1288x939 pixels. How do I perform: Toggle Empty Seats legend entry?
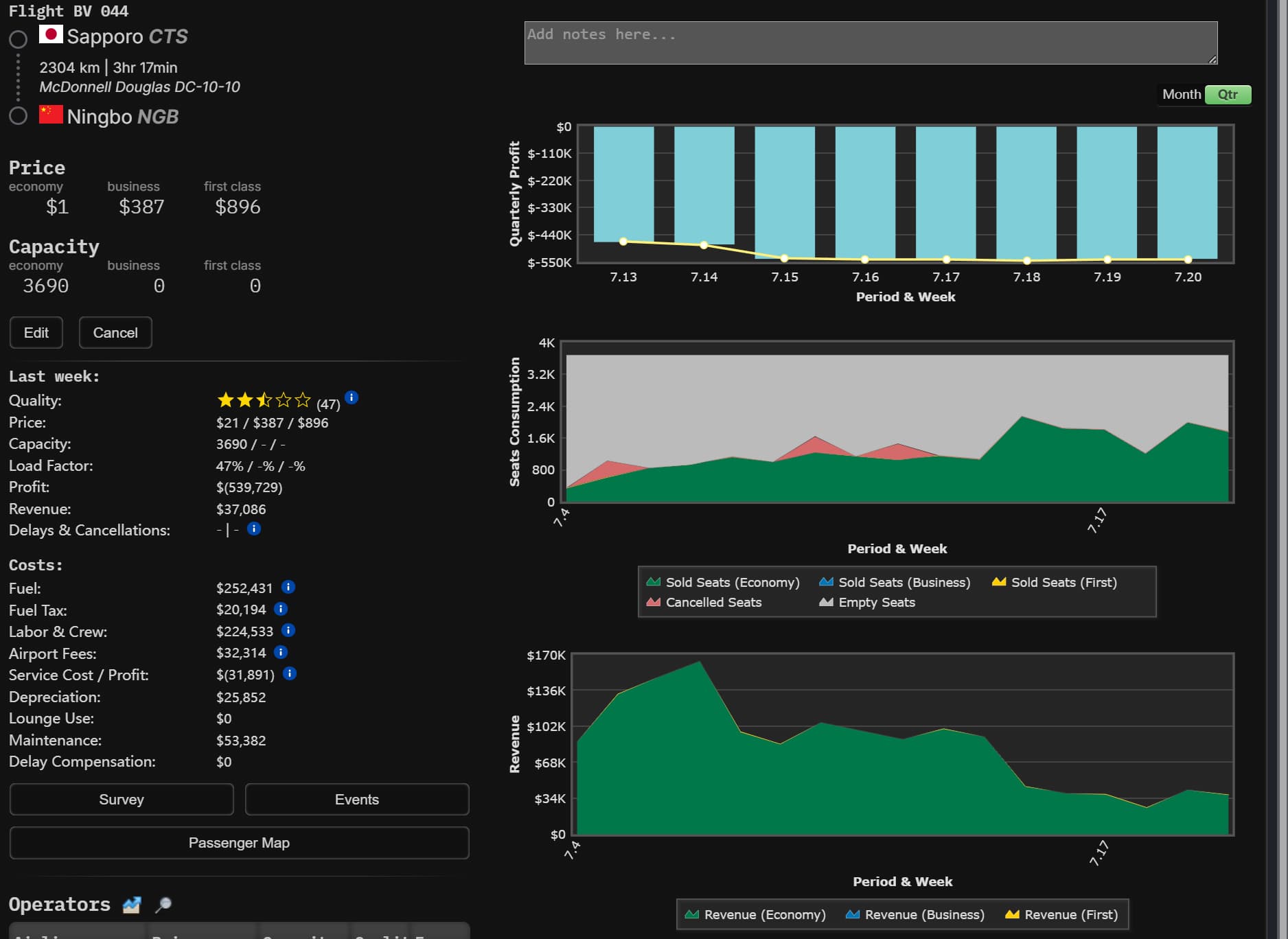tap(867, 602)
